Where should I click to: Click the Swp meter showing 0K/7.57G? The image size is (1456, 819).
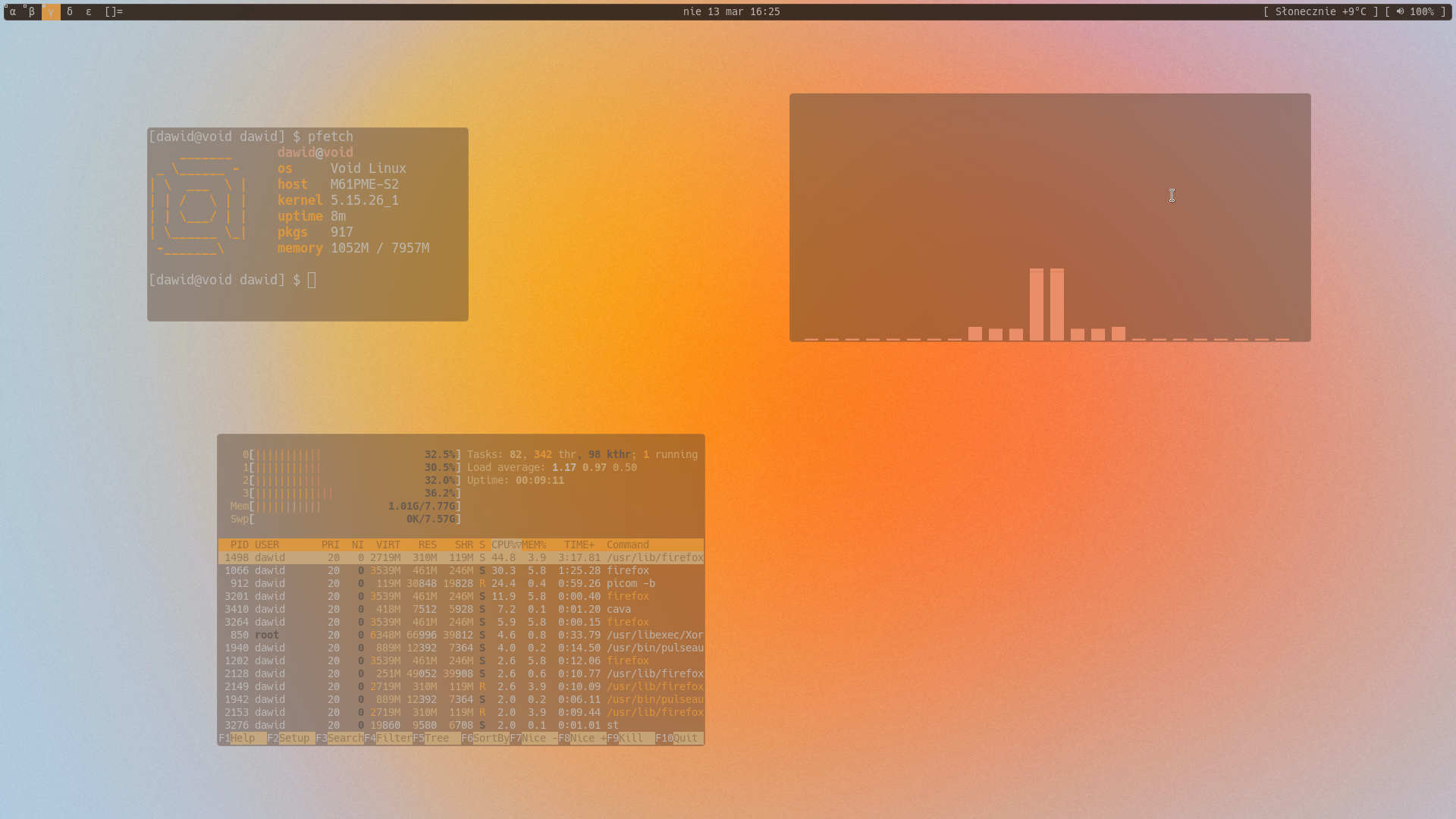(346, 519)
